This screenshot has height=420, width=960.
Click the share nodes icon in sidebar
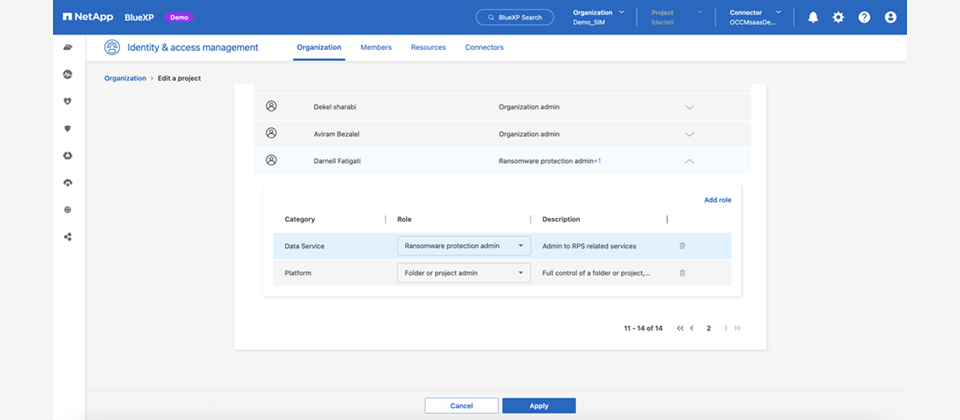(67, 237)
